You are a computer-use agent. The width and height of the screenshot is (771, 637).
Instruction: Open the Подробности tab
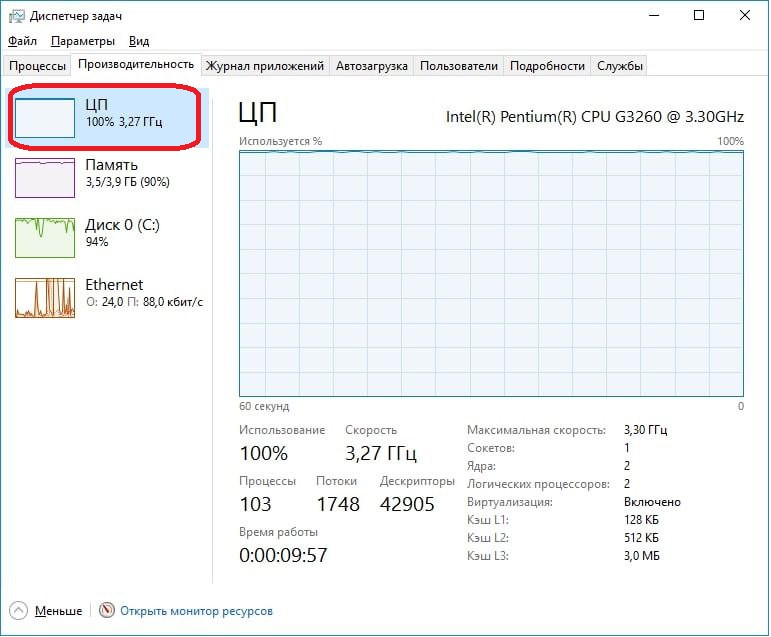pyautogui.click(x=547, y=66)
